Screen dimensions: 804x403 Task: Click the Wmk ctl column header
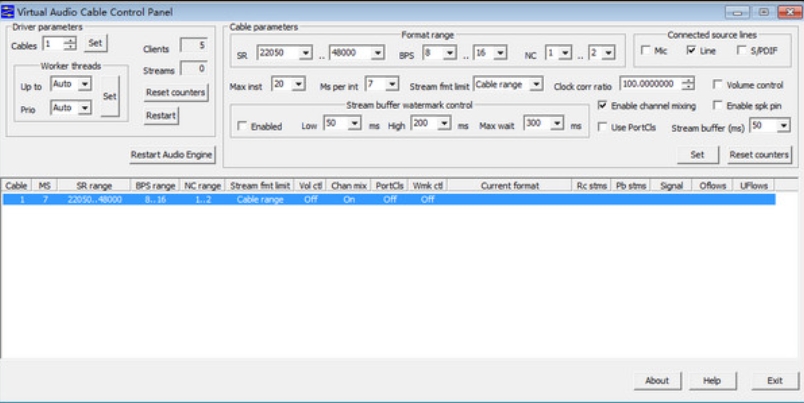428,186
